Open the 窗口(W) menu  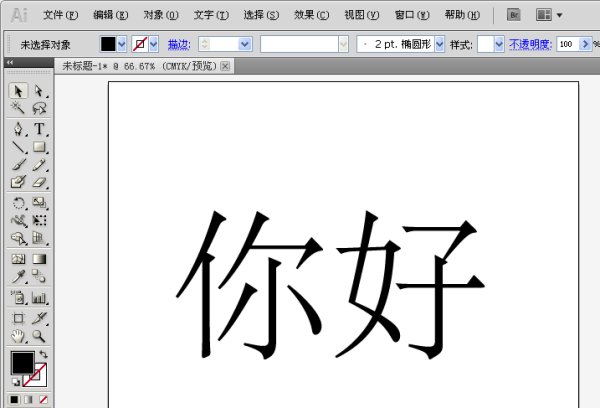tap(412, 15)
